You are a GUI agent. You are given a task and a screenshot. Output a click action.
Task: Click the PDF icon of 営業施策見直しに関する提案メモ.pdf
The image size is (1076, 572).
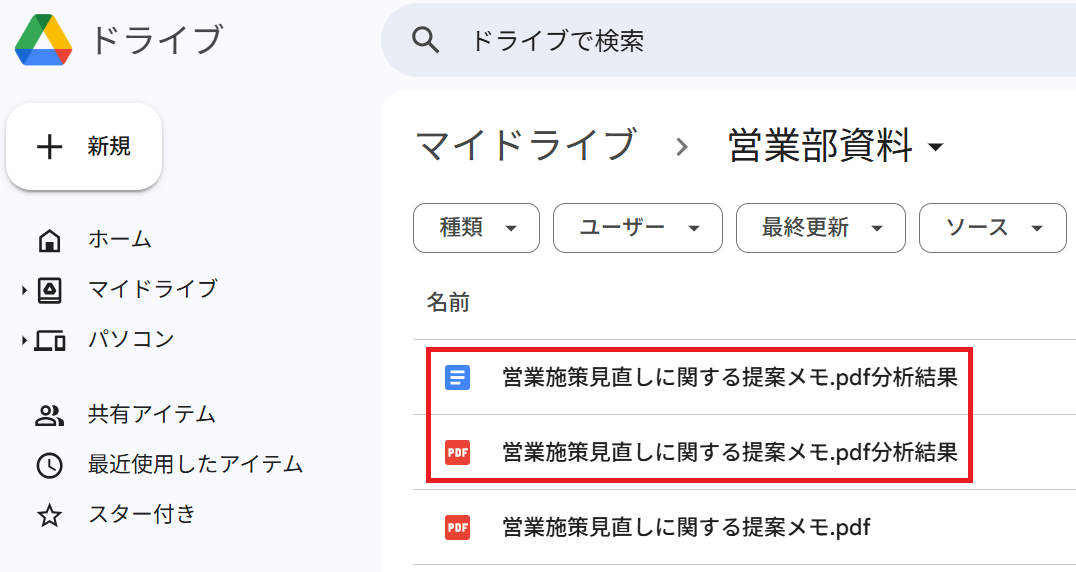(457, 527)
